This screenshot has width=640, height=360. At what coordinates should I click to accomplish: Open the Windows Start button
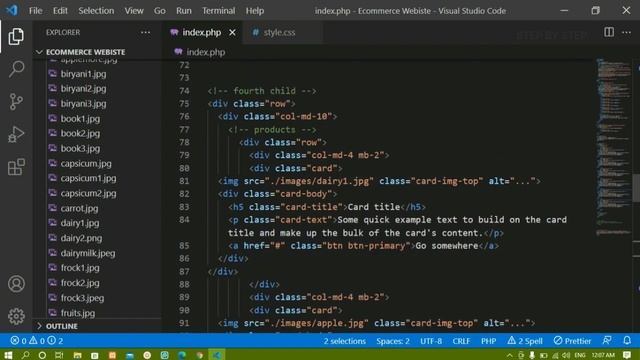[x=8, y=355]
